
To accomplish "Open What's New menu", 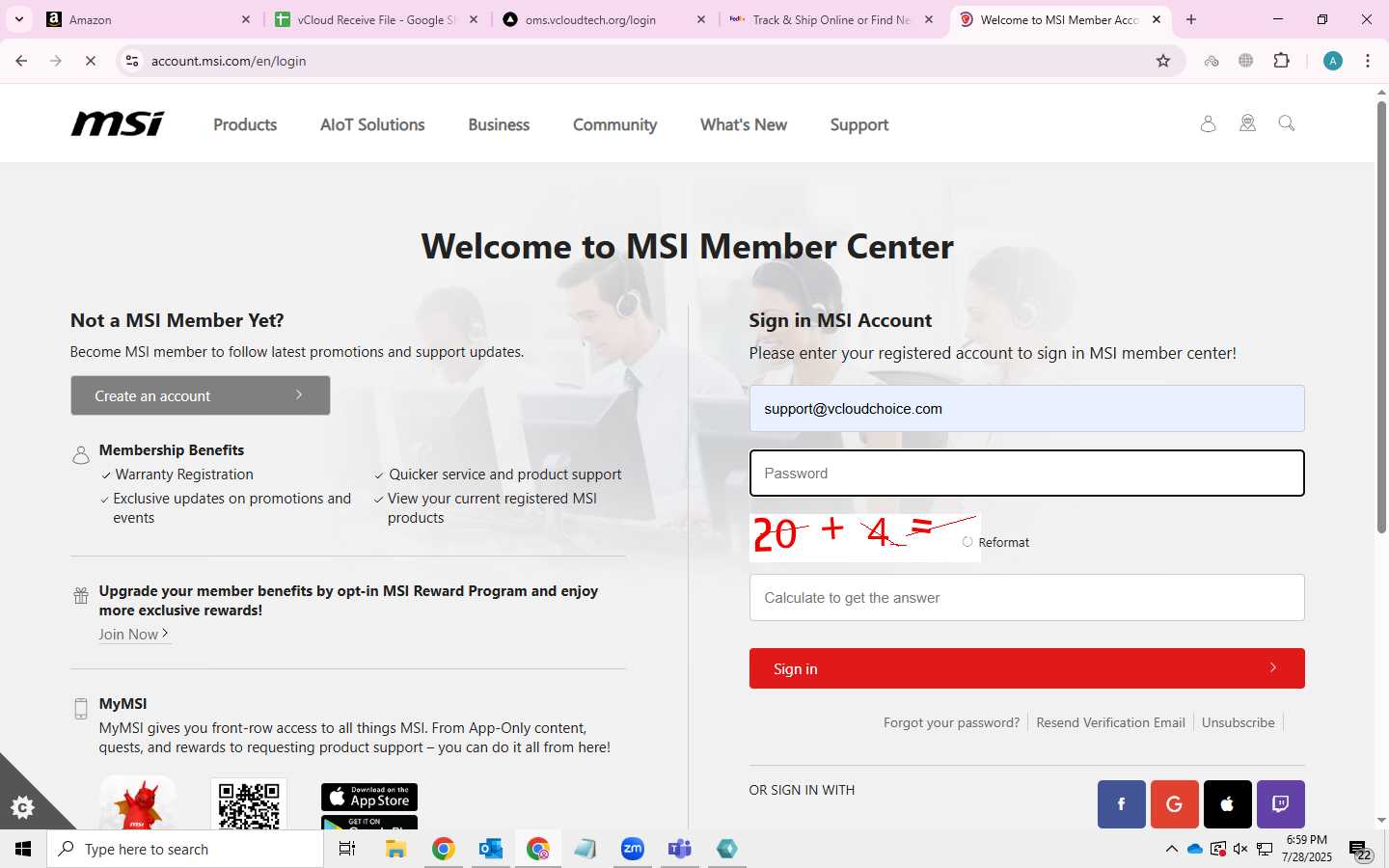I will tap(744, 124).
